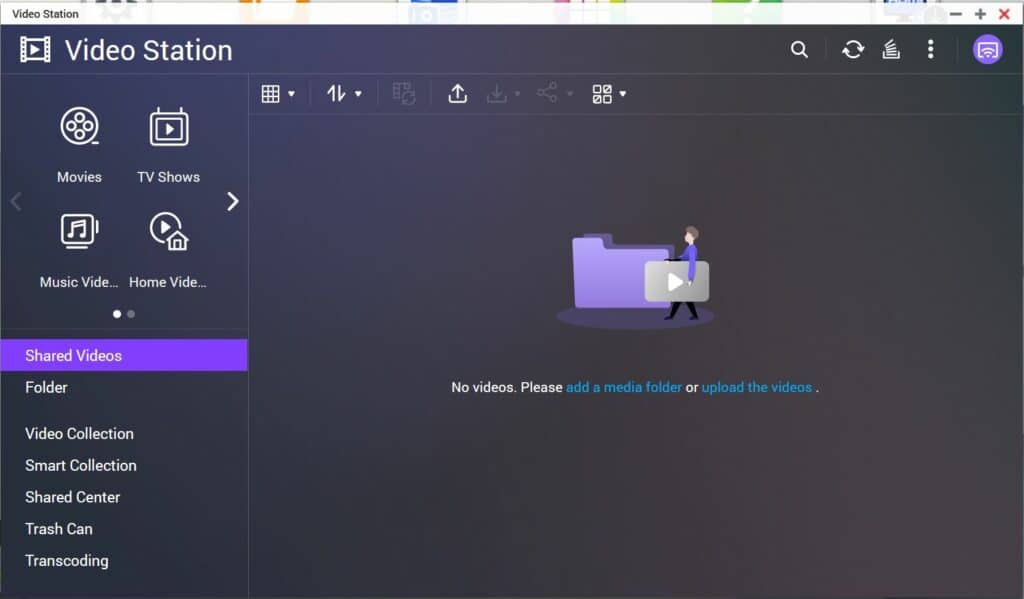Click the empty folder video illustration
The image size is (1024, 599).
635,277
